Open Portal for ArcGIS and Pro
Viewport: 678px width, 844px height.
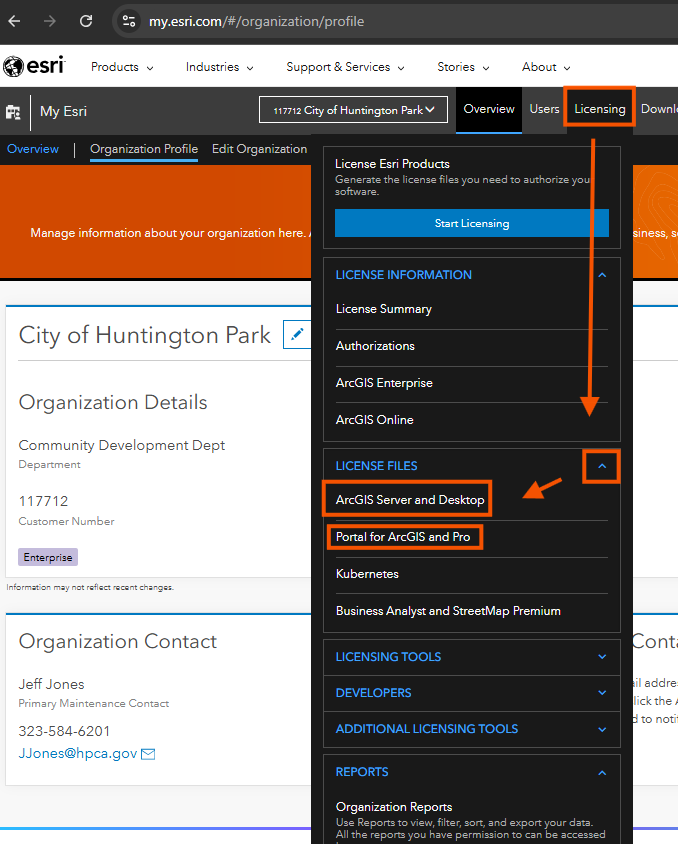pos(403,537)
